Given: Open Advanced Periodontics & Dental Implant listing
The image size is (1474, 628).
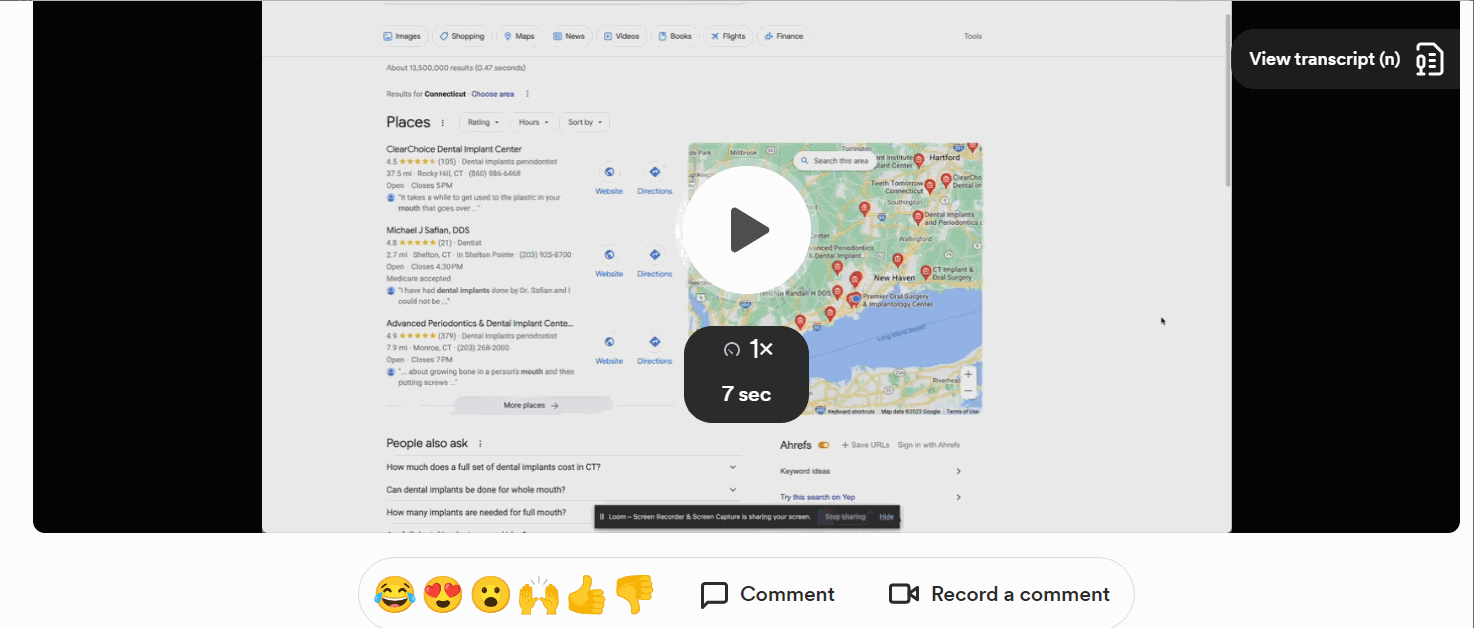Looking at the screenshot, I should coord(480,323).
